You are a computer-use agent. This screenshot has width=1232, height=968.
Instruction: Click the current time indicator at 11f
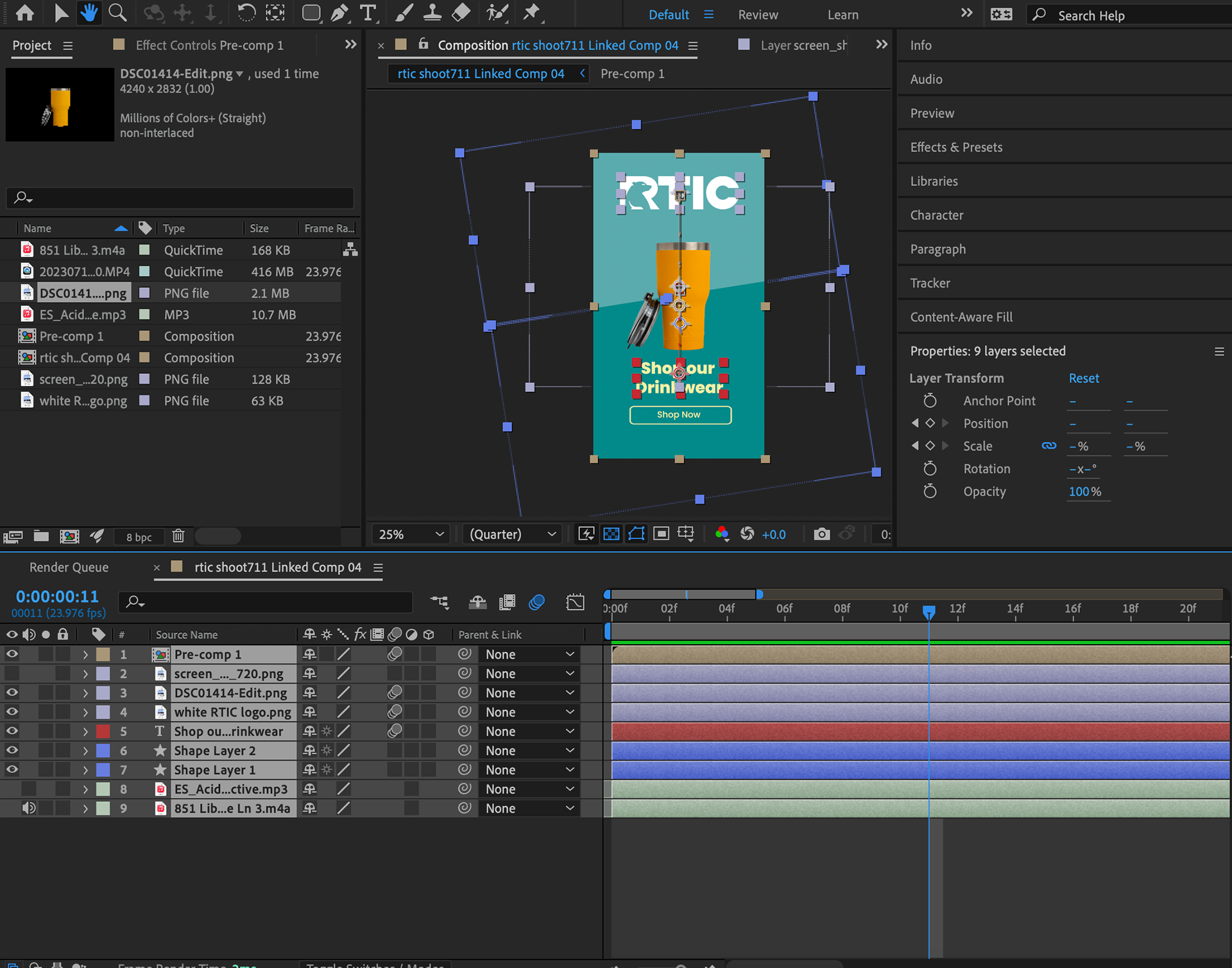pos(928,611)
